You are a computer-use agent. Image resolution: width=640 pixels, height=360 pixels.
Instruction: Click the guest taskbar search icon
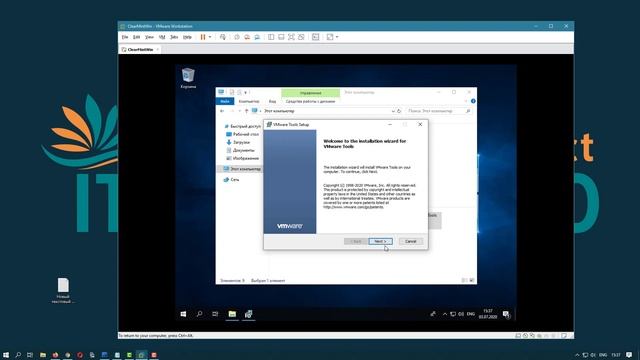point(199,314)
